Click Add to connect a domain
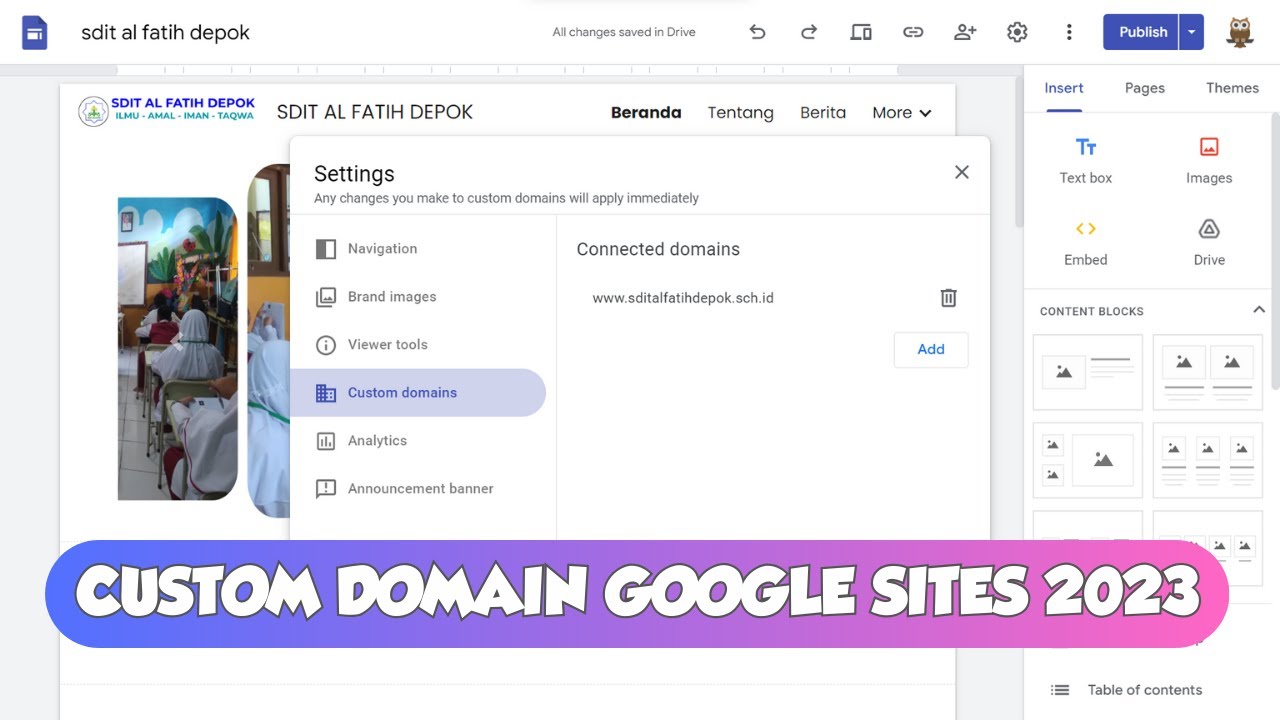The image size is (1280, 720). (931, 349)
